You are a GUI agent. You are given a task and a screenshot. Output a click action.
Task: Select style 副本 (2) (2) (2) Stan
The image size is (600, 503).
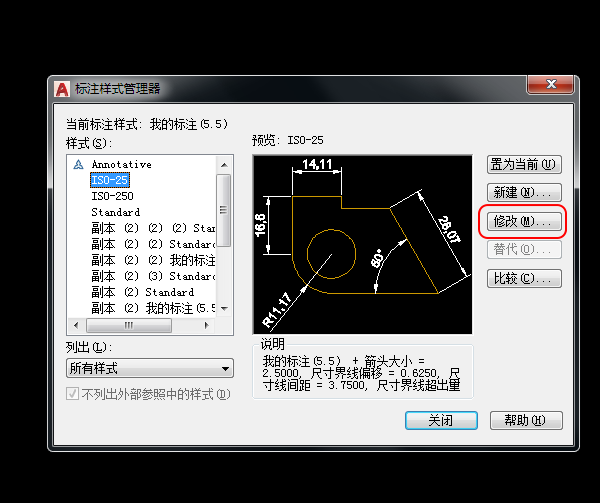point(153,228)
